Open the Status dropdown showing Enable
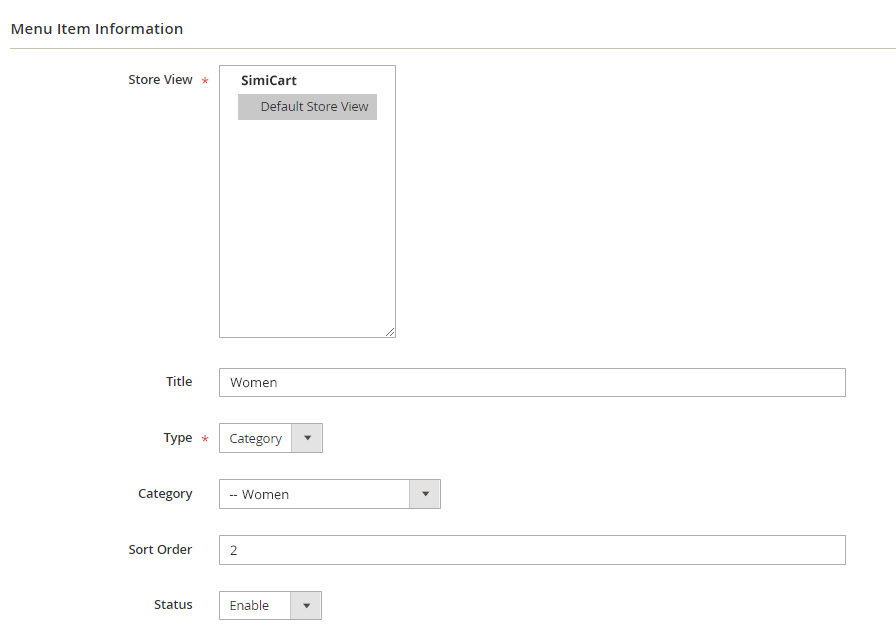Screen dimensions: 896x644 point(270,606)
